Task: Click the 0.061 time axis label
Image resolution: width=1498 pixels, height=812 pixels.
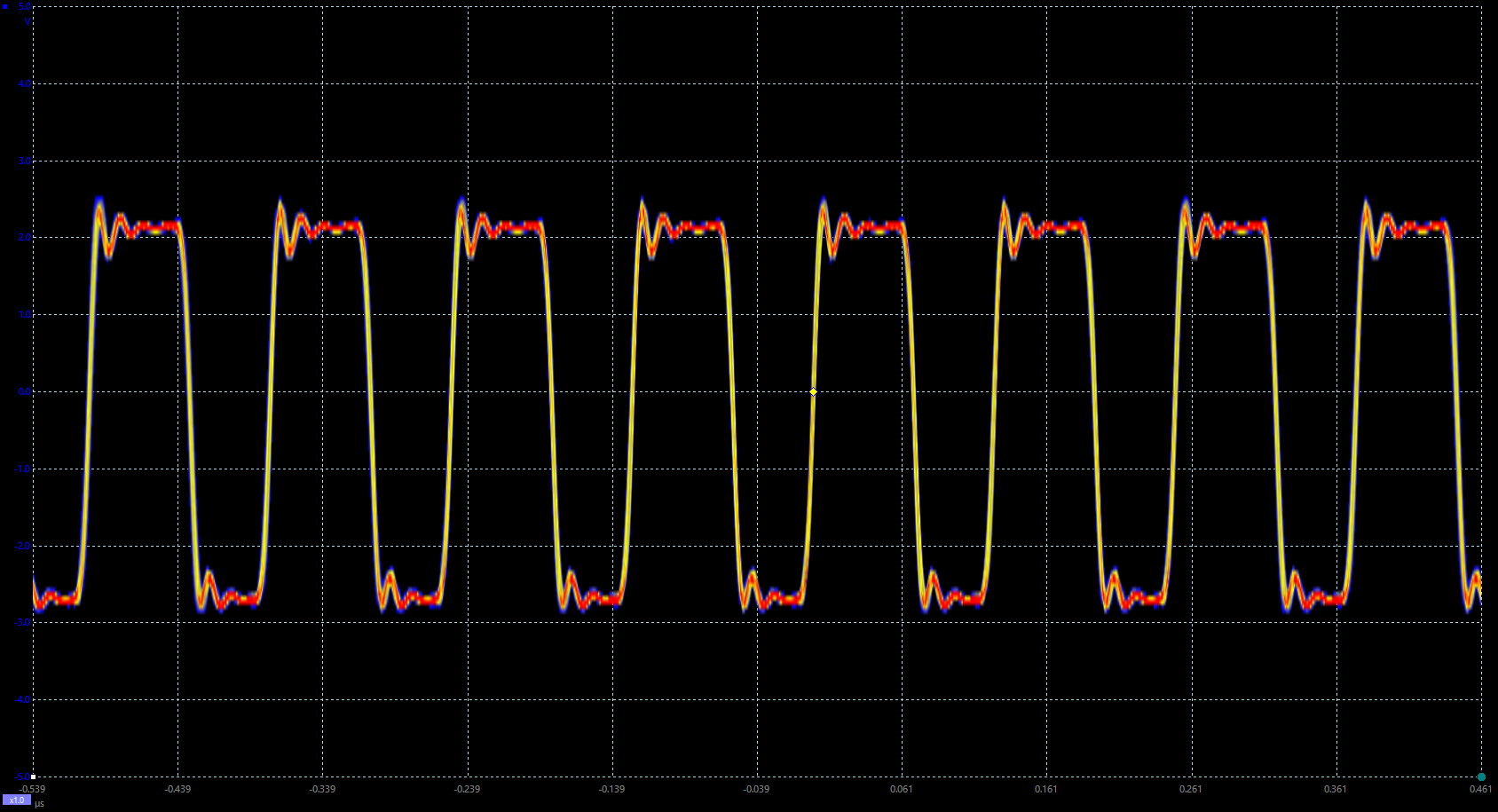Action: 901,789
